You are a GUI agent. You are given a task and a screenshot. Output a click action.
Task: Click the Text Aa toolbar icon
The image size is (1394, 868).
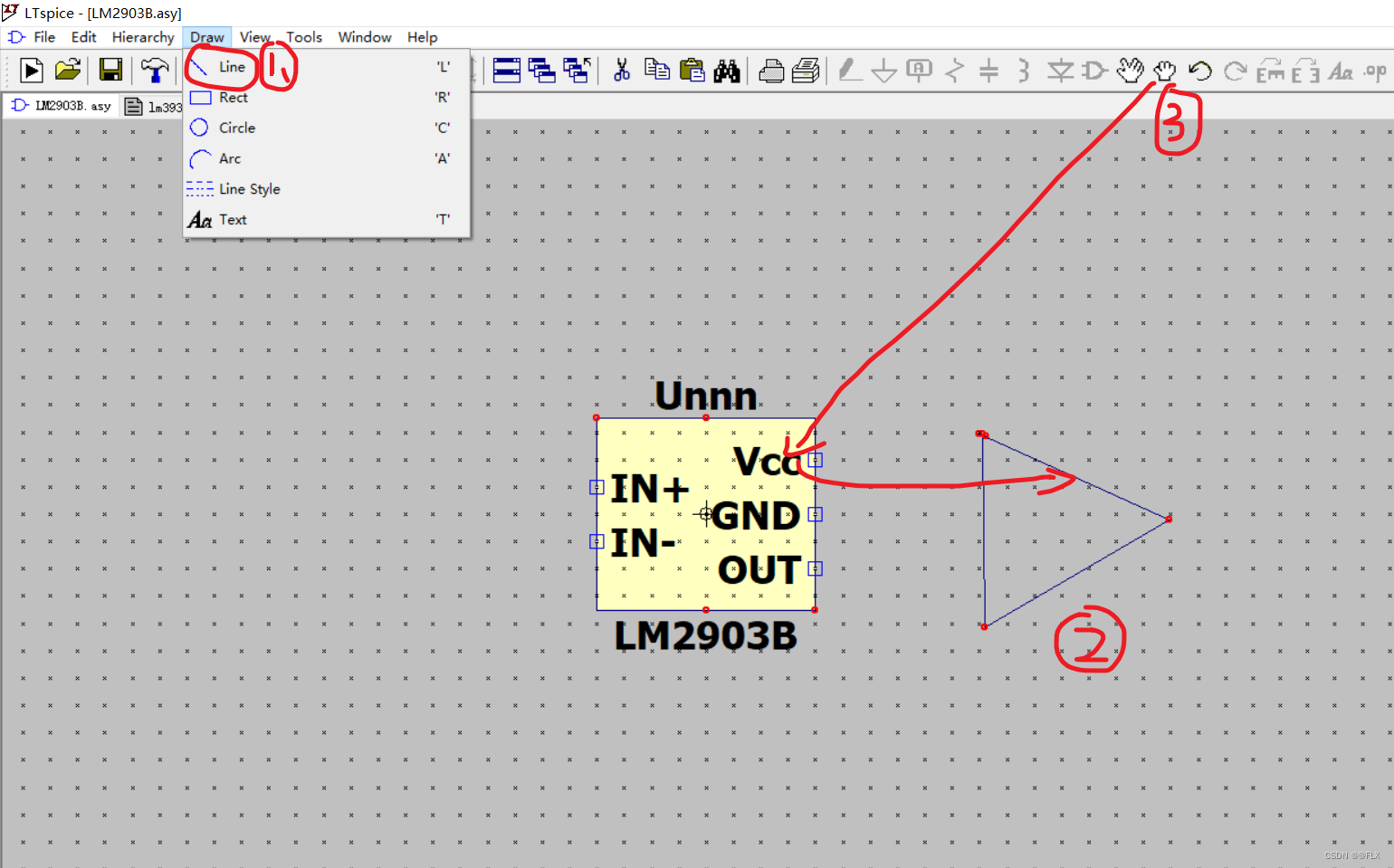(x=1341, y=71)
